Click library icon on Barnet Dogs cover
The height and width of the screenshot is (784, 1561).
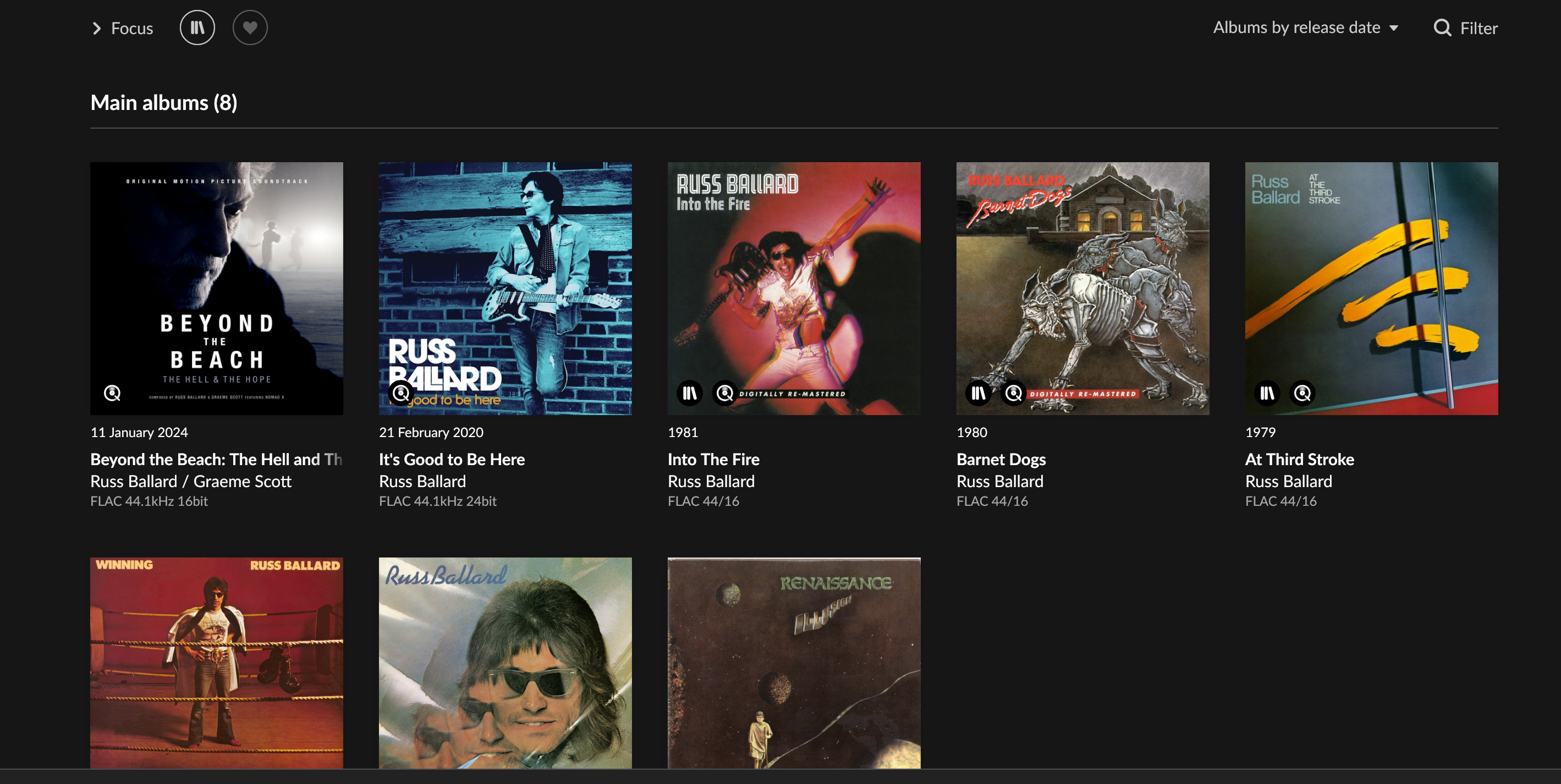point(978,393)
